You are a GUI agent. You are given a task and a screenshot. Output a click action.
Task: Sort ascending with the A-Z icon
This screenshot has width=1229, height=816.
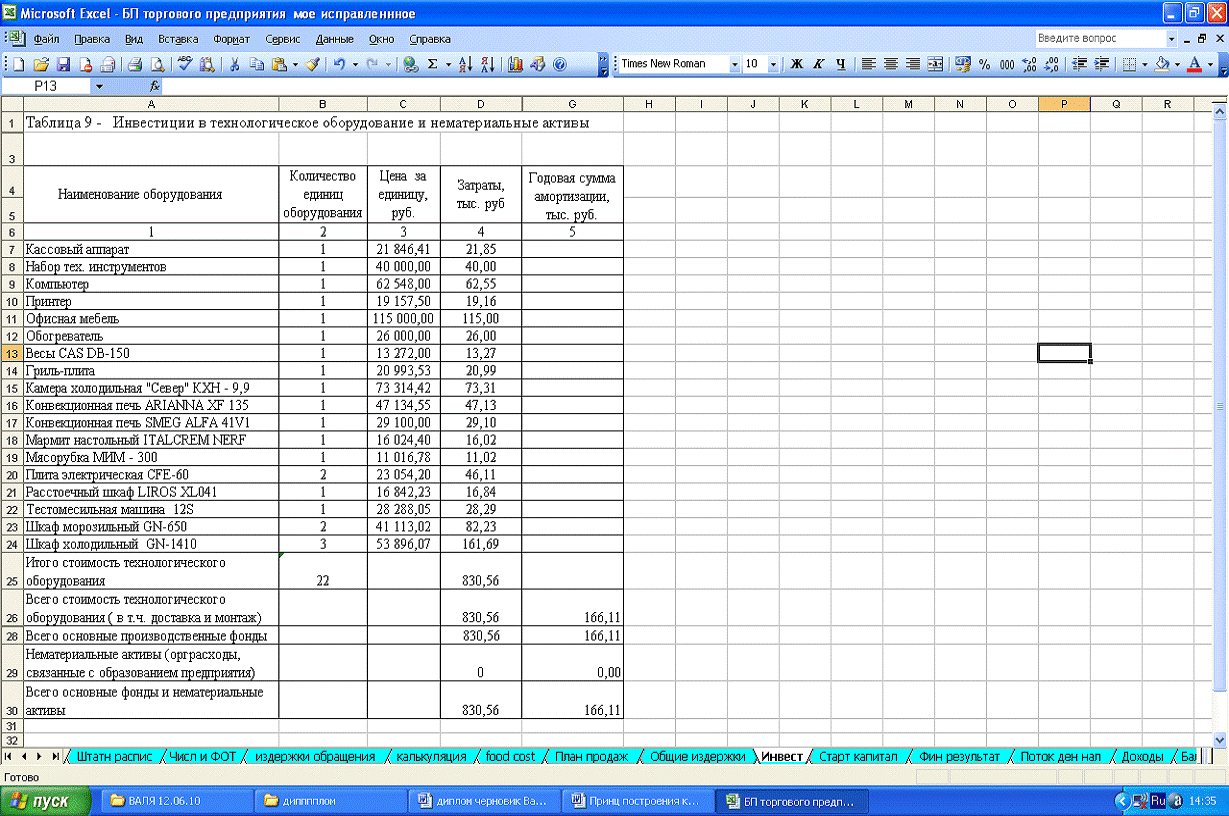[465, 64]
